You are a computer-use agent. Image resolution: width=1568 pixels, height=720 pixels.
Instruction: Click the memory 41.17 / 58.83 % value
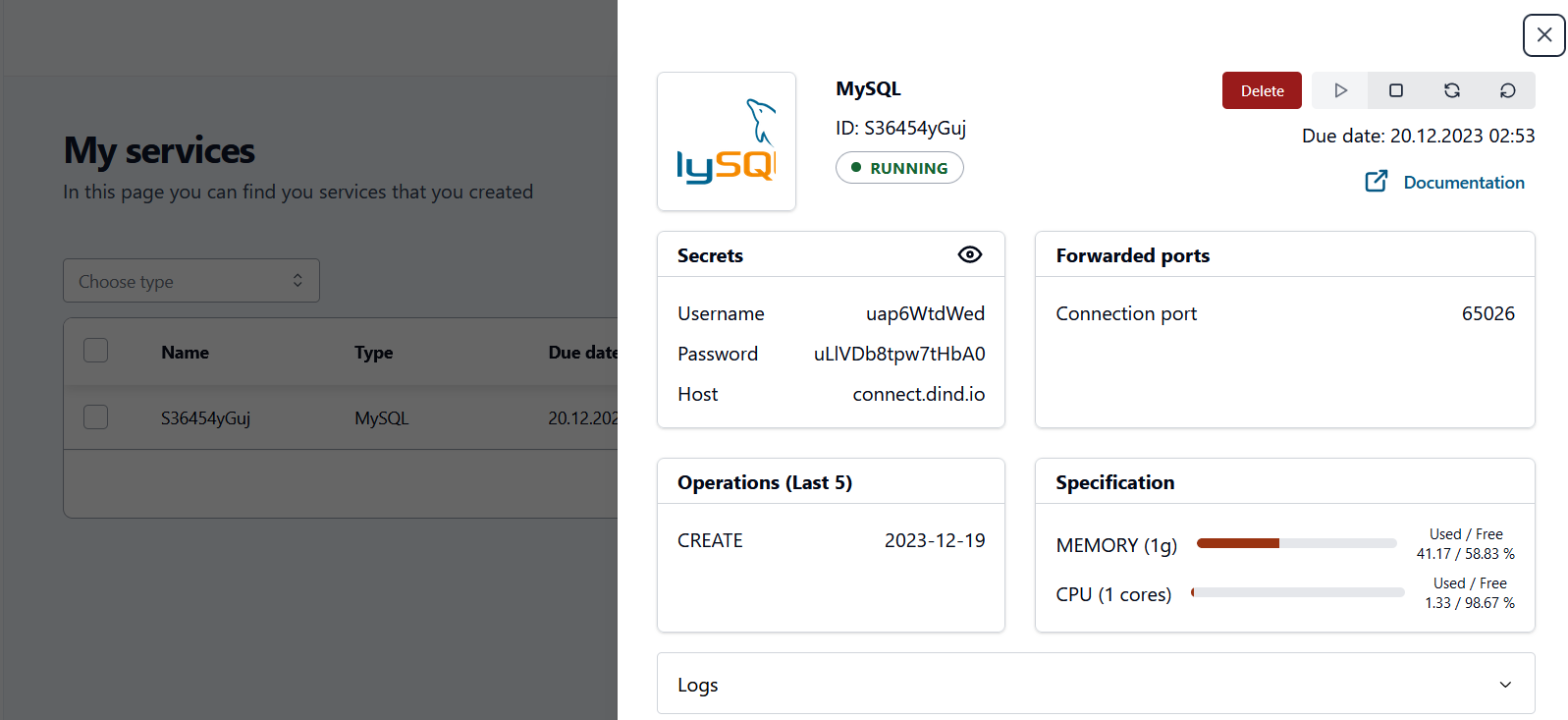click(x=1466, y=554)
